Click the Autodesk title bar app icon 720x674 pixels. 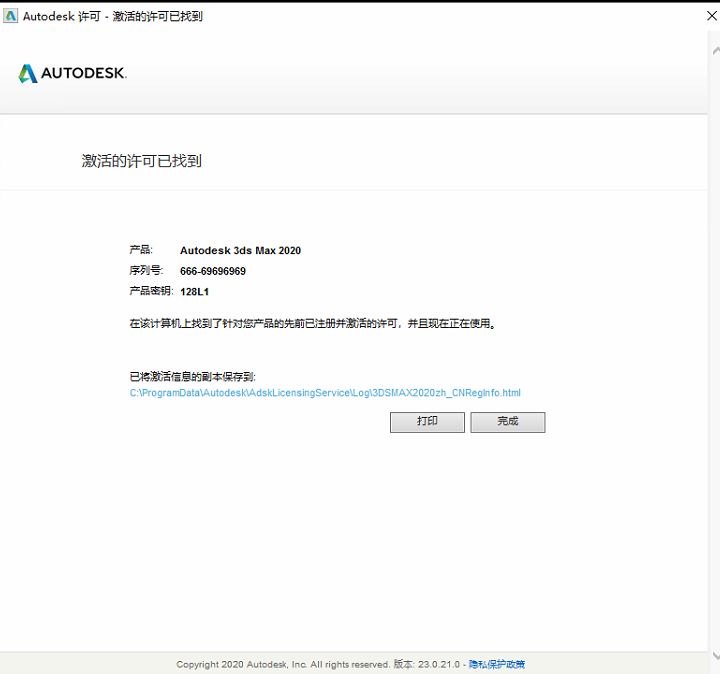10,16
